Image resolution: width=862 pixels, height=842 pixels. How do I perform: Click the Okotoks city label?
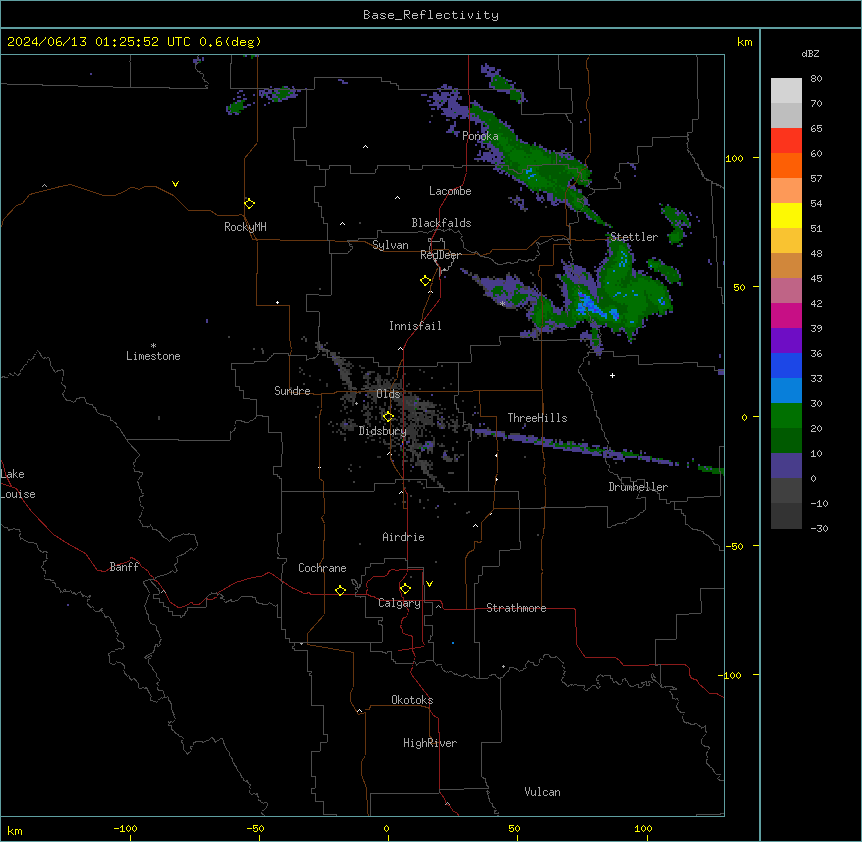click(x=412, y=700)
